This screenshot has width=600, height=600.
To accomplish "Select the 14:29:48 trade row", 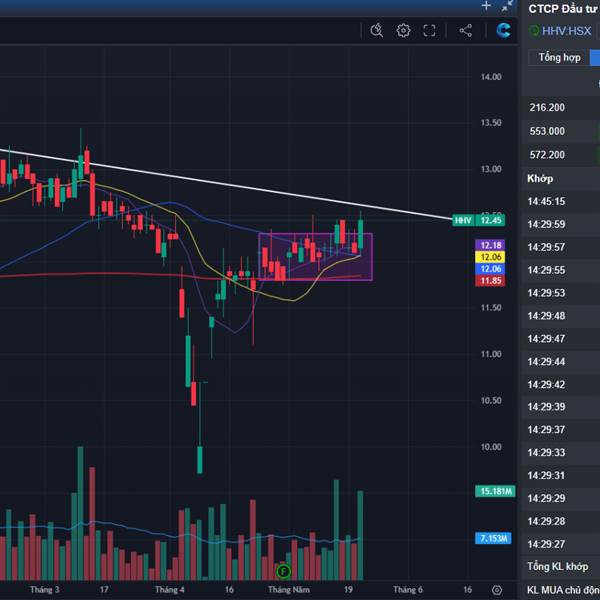I will 561,316.
